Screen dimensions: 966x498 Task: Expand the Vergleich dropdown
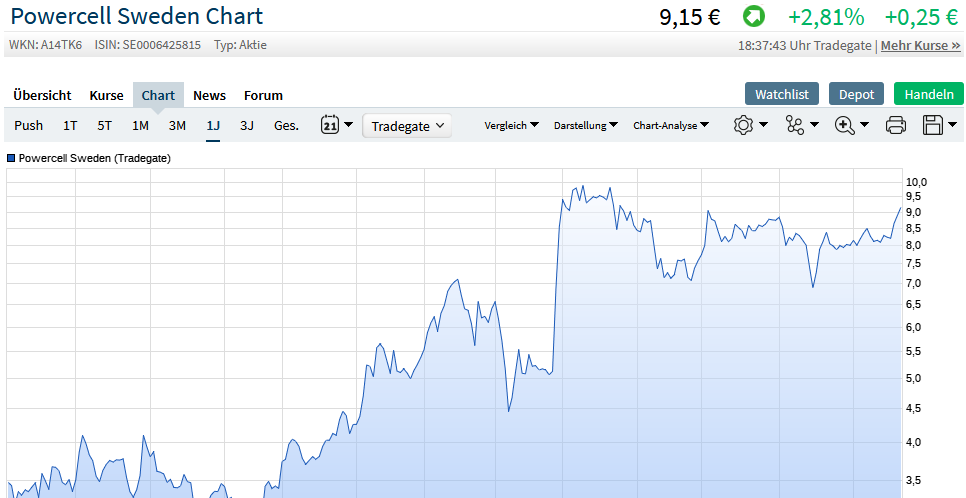[511, 126]
